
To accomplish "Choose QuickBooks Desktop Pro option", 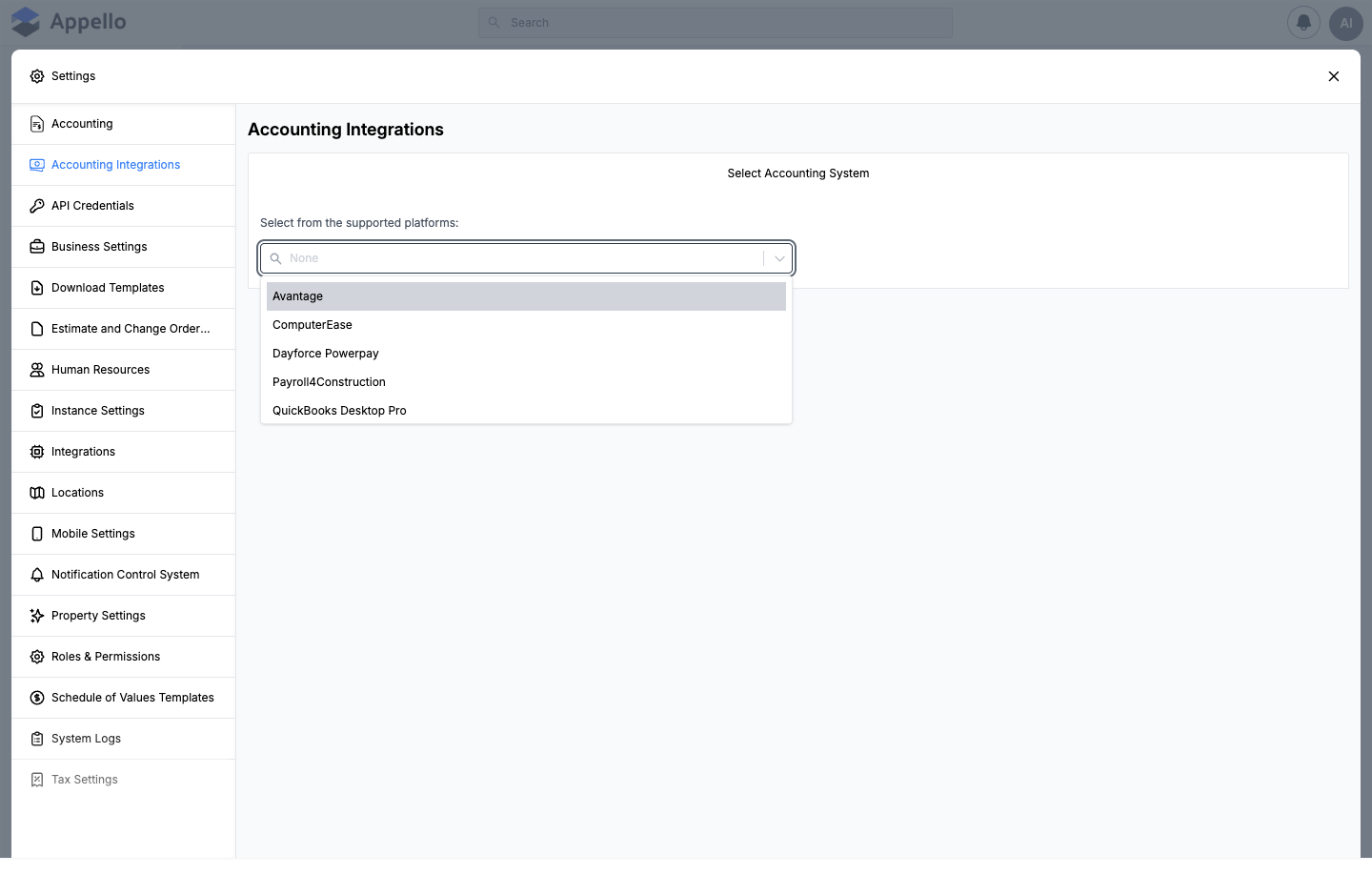I will pos(526,411).
